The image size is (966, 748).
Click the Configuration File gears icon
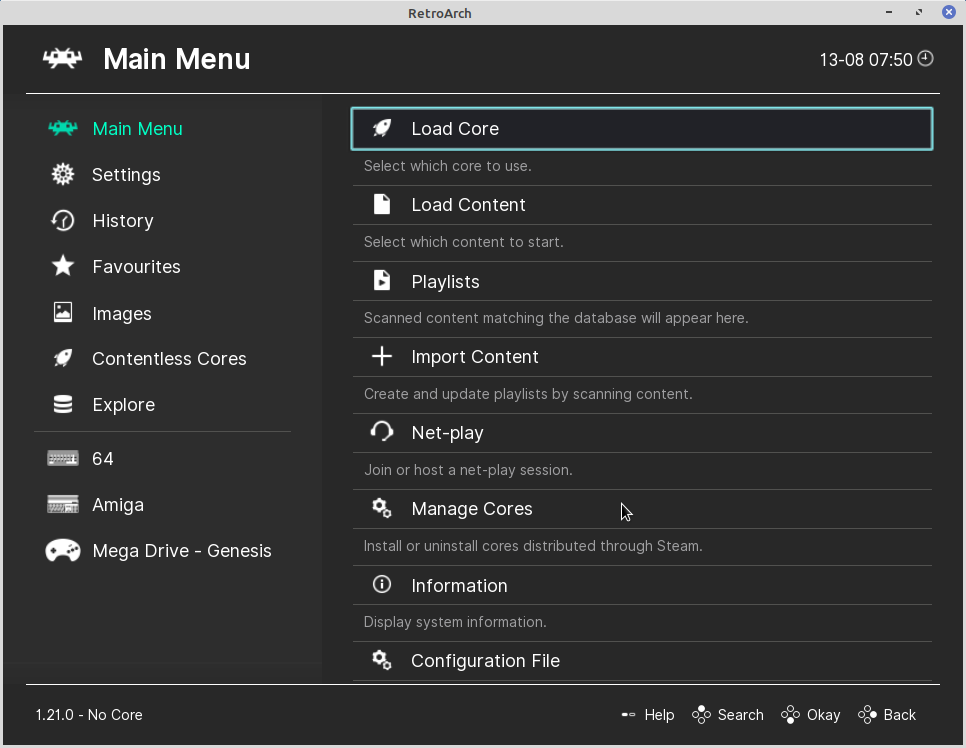click(x=382, y=660)
